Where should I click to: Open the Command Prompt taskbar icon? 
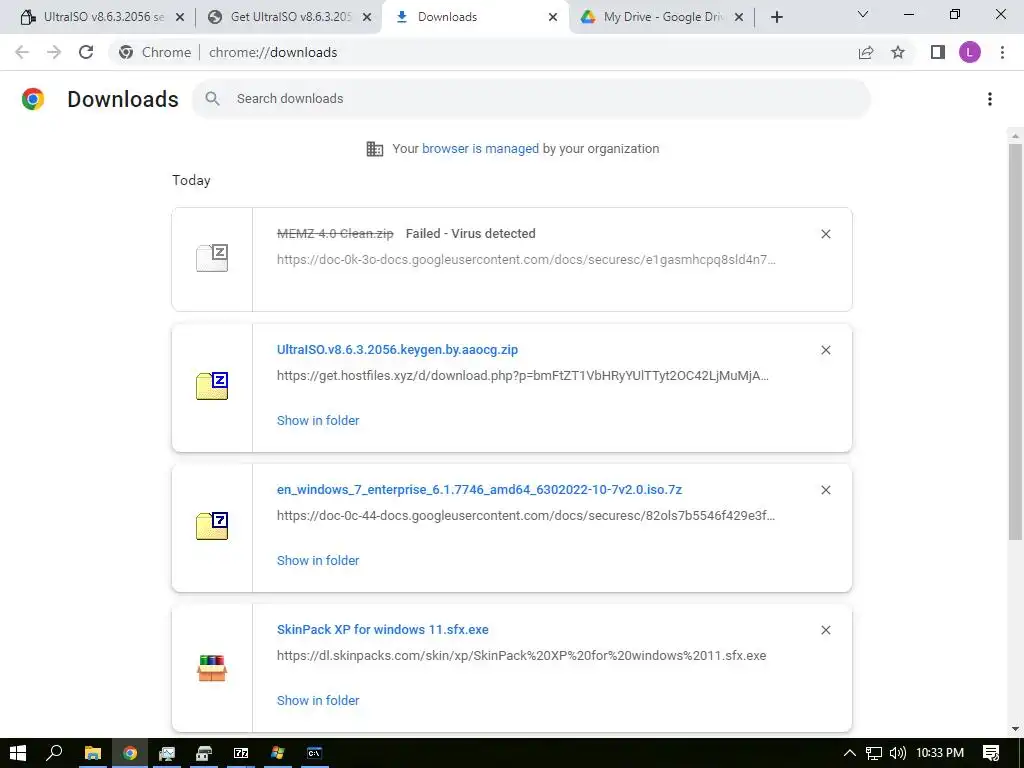point(314,753)
